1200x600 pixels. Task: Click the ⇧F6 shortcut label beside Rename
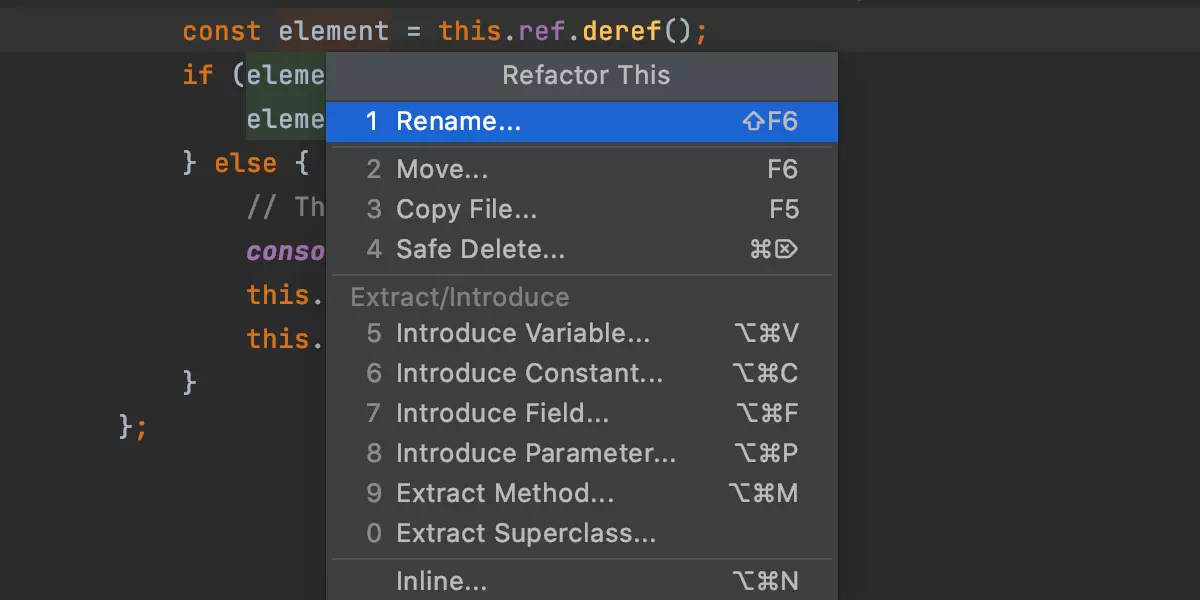(770, 121)
